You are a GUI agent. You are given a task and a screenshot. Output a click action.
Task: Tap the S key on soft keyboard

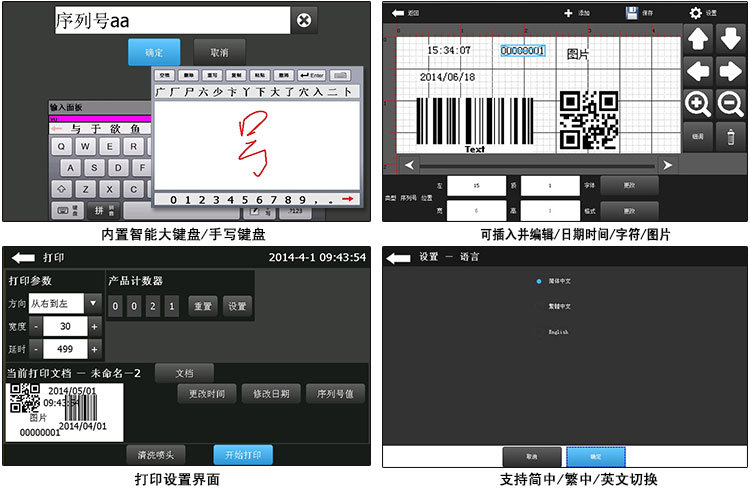click(x=94, y=168)
